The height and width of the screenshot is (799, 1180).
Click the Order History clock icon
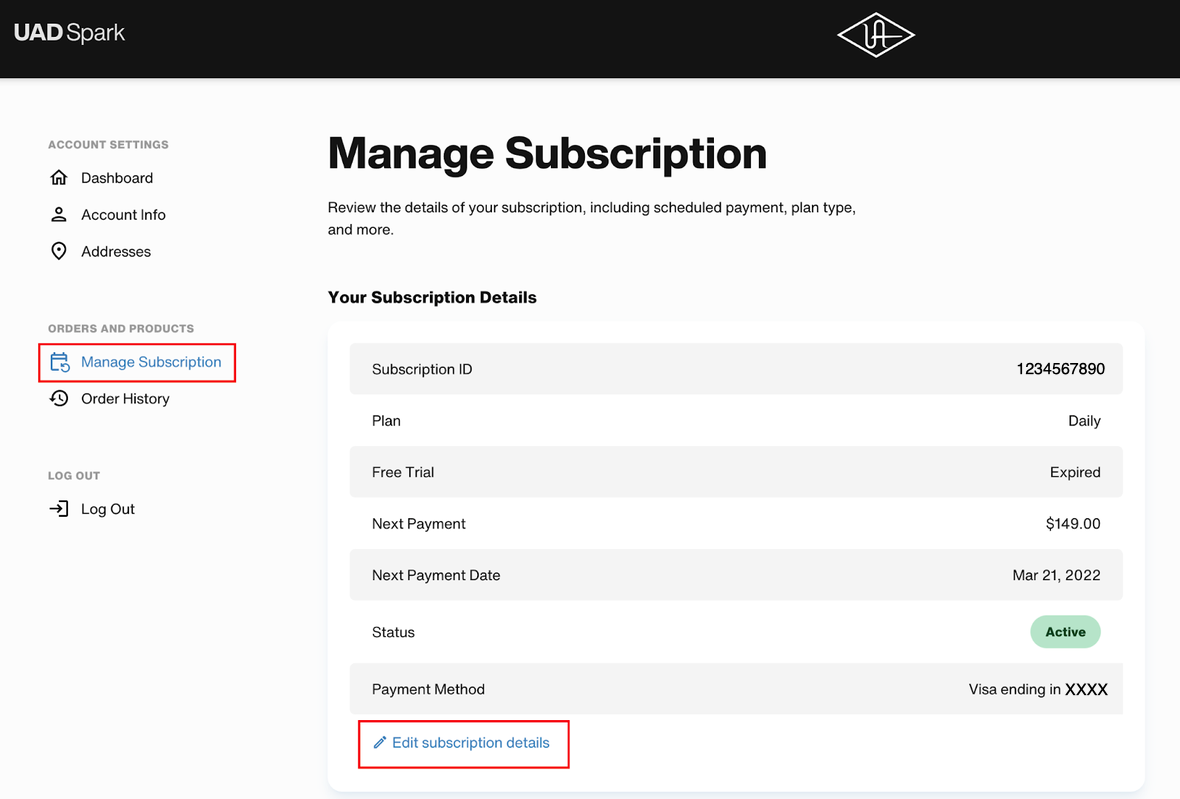[59, 399]
